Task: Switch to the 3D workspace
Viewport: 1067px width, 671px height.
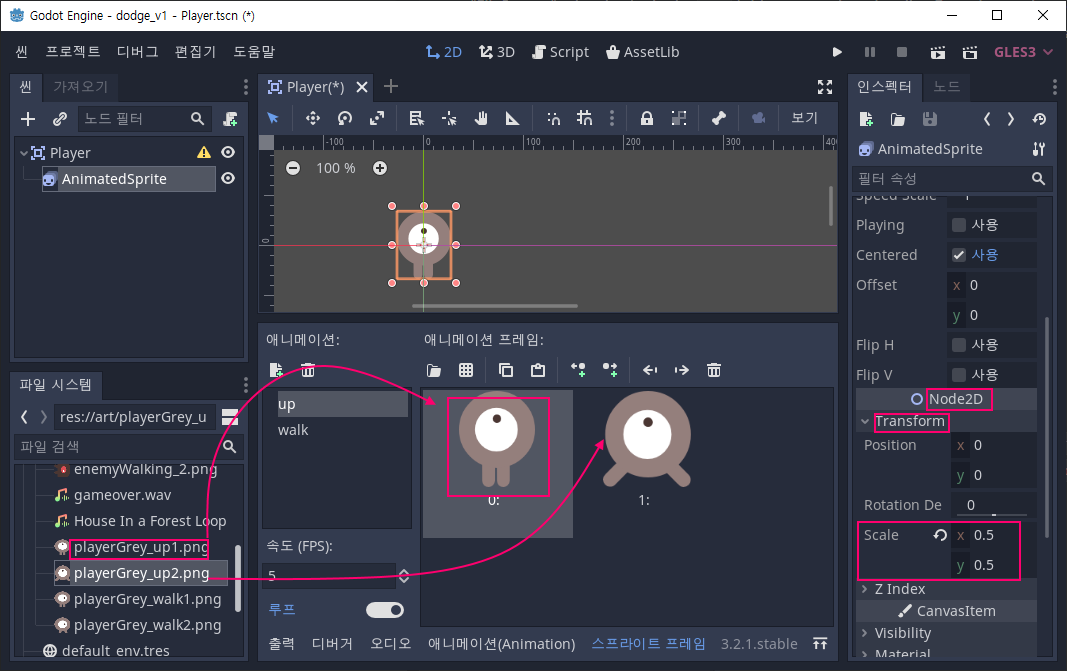Action: [497, 52]
